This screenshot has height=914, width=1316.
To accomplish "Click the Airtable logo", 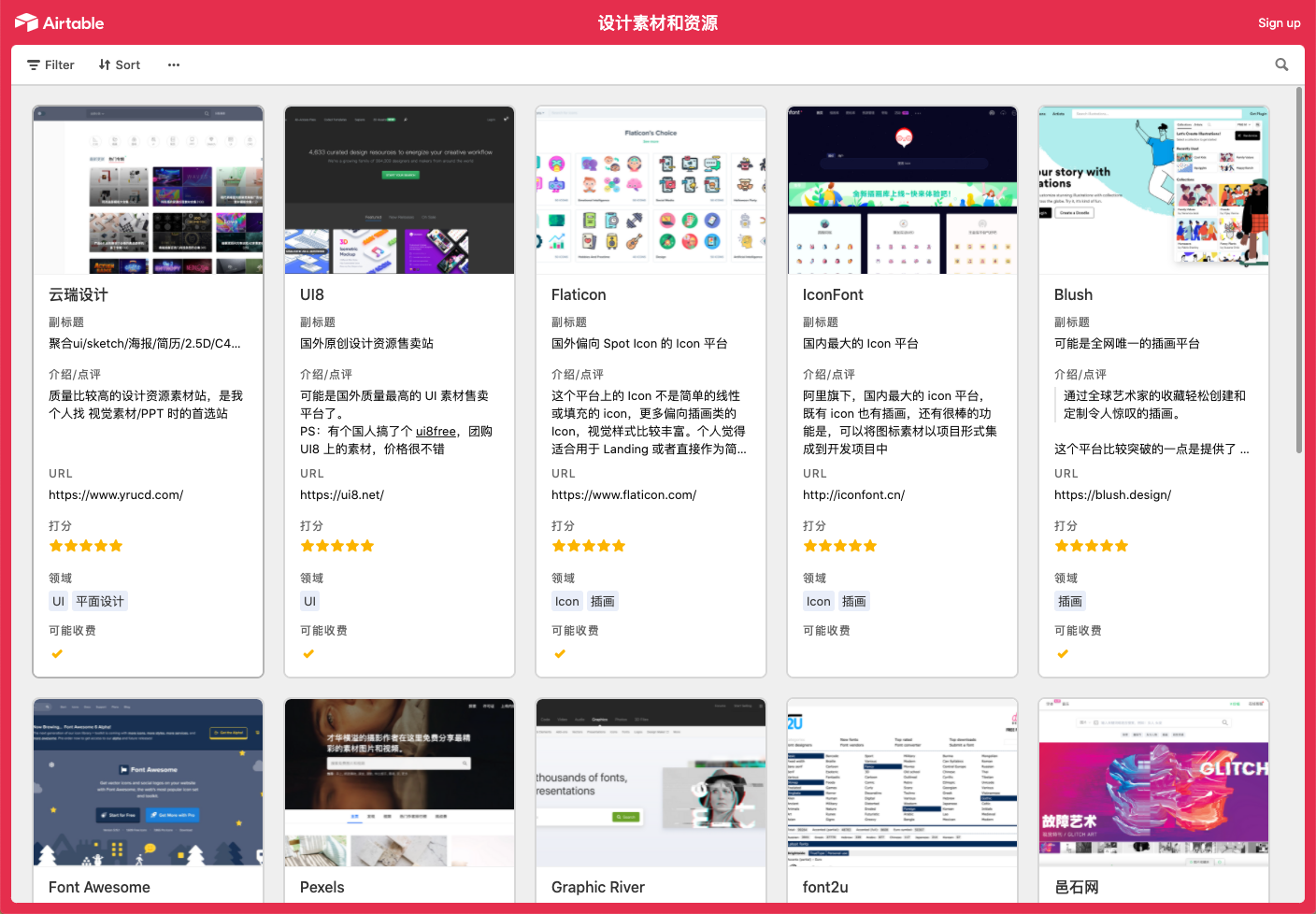I will coord(59,22).
